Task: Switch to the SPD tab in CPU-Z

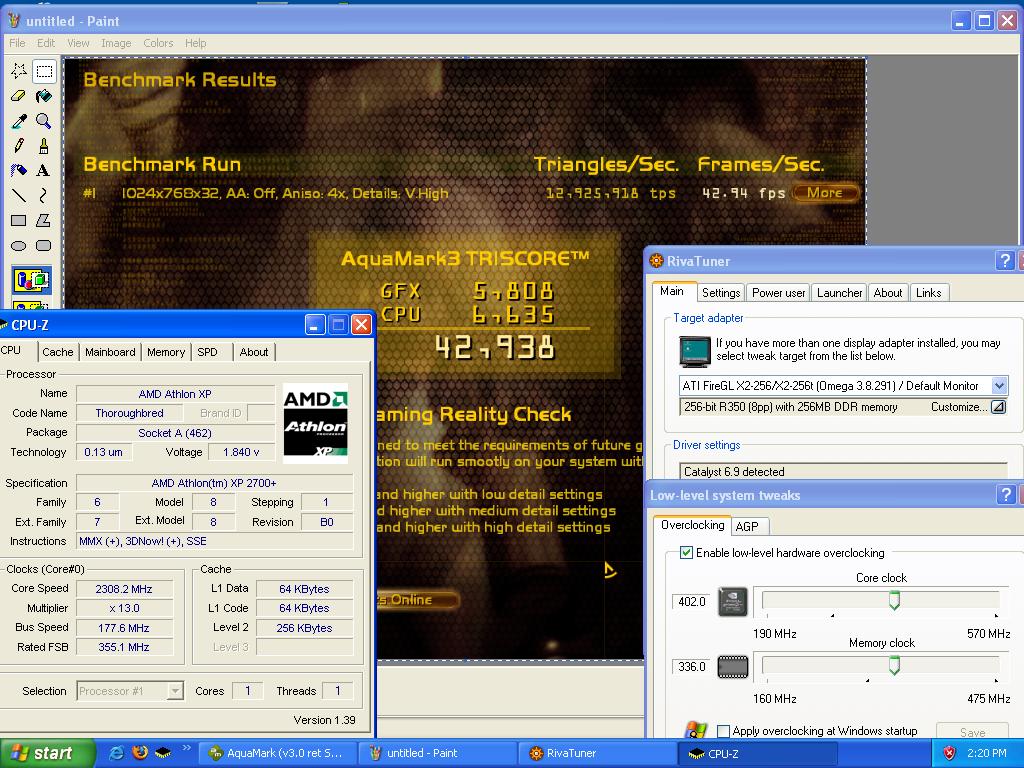Action: click(x=208, y=352)
